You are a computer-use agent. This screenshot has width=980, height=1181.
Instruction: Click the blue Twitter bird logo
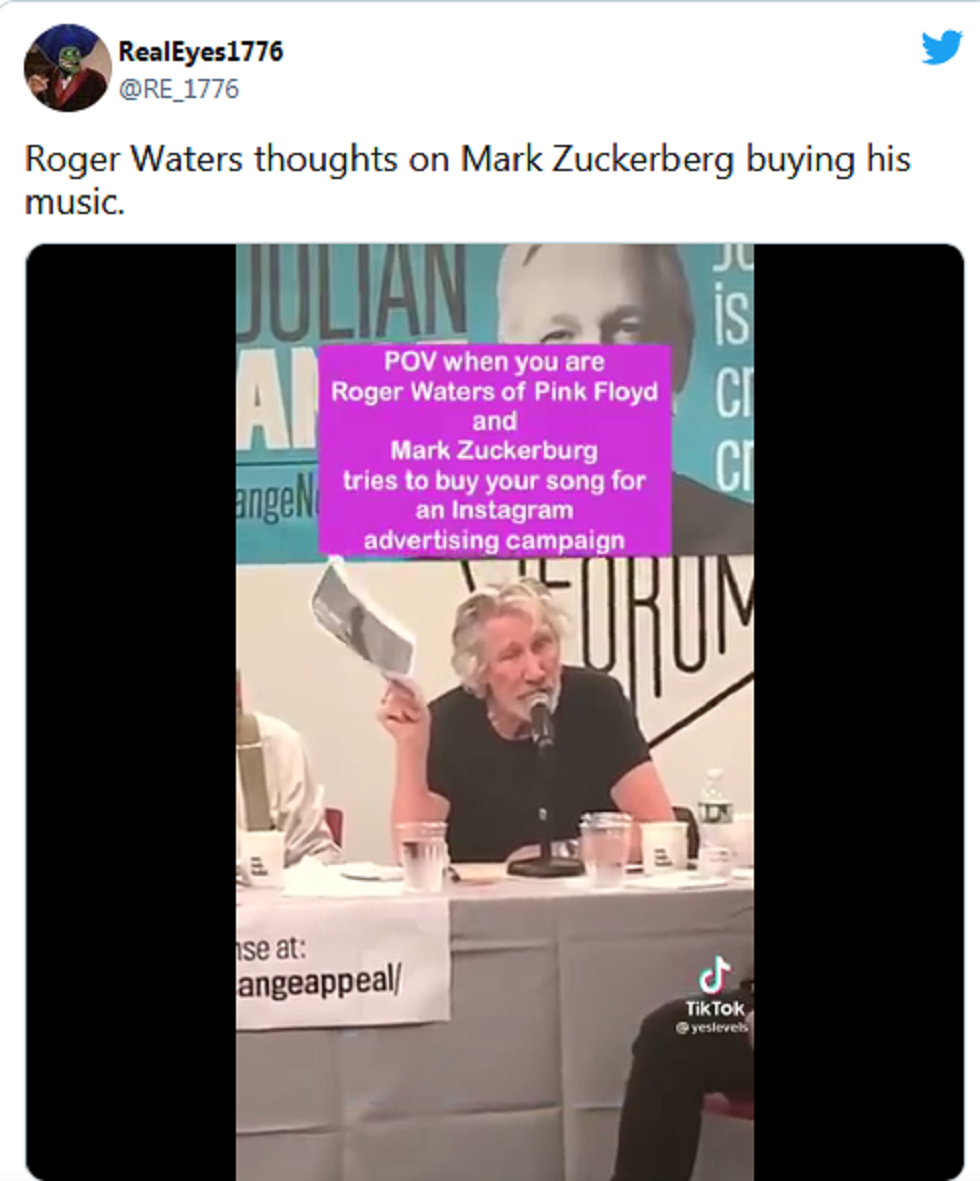(x=942, y=47)
